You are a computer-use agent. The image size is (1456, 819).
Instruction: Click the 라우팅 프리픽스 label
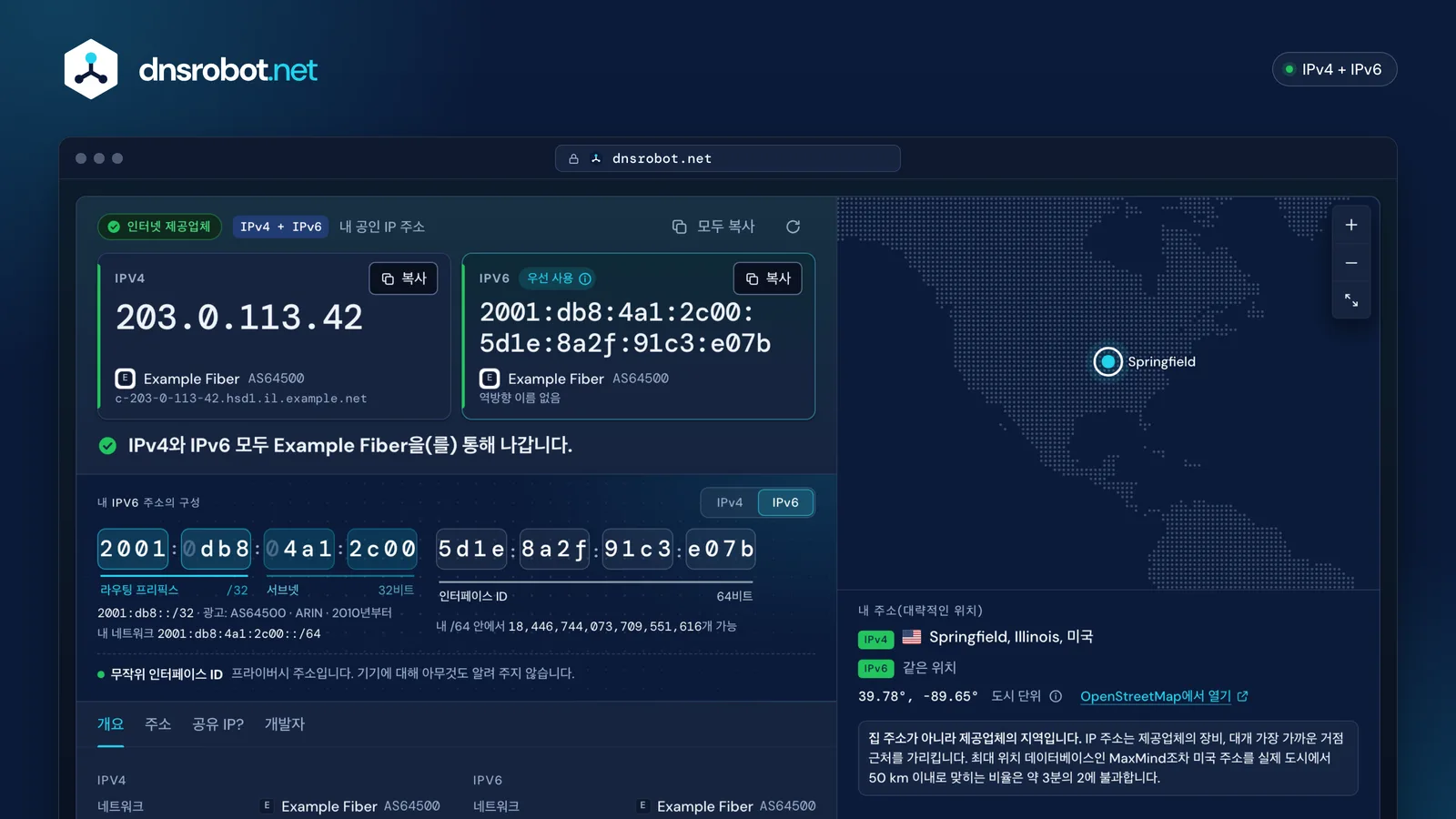pyautogui.click(x=139, y=590)
